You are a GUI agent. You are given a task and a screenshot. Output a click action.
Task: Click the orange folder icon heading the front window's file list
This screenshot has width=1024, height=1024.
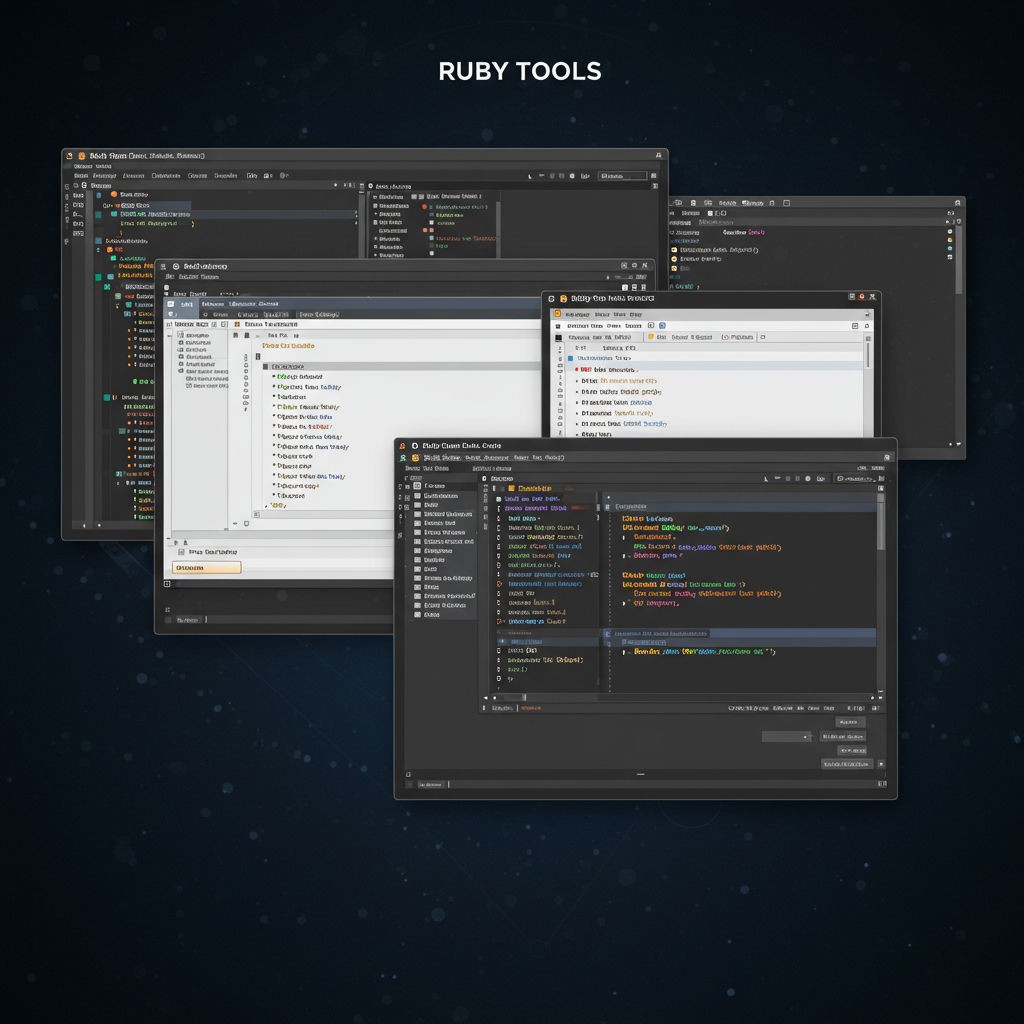pyautogui.click(x=512, y=488)
